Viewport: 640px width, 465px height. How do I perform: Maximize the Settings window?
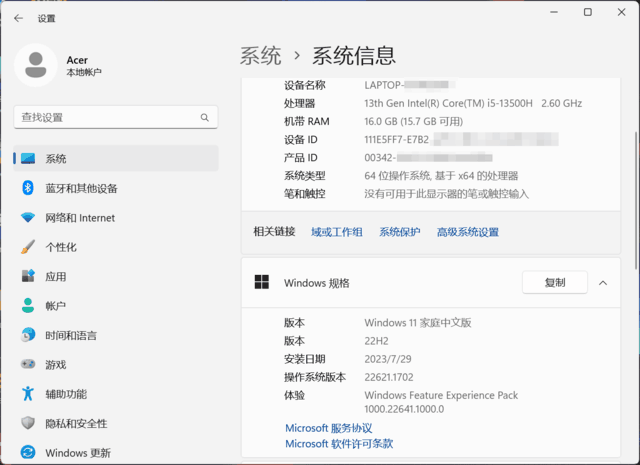tap(588, 12)
